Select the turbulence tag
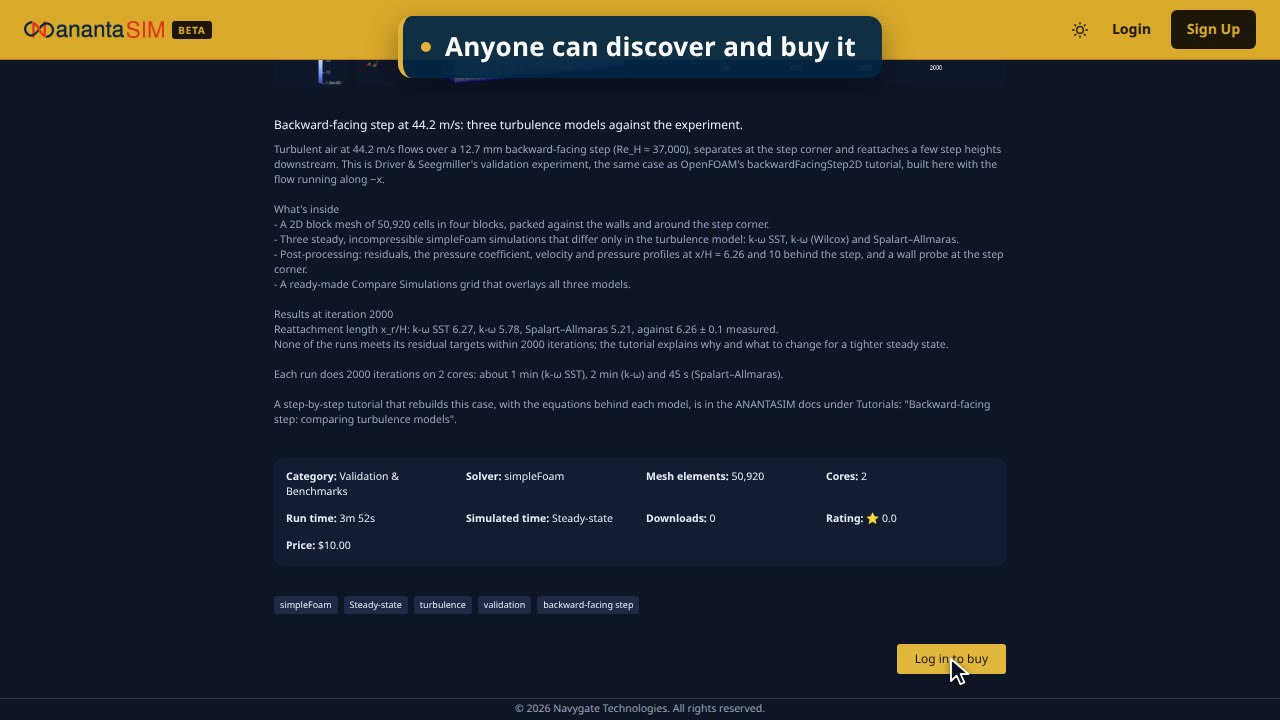 point(442,605)
